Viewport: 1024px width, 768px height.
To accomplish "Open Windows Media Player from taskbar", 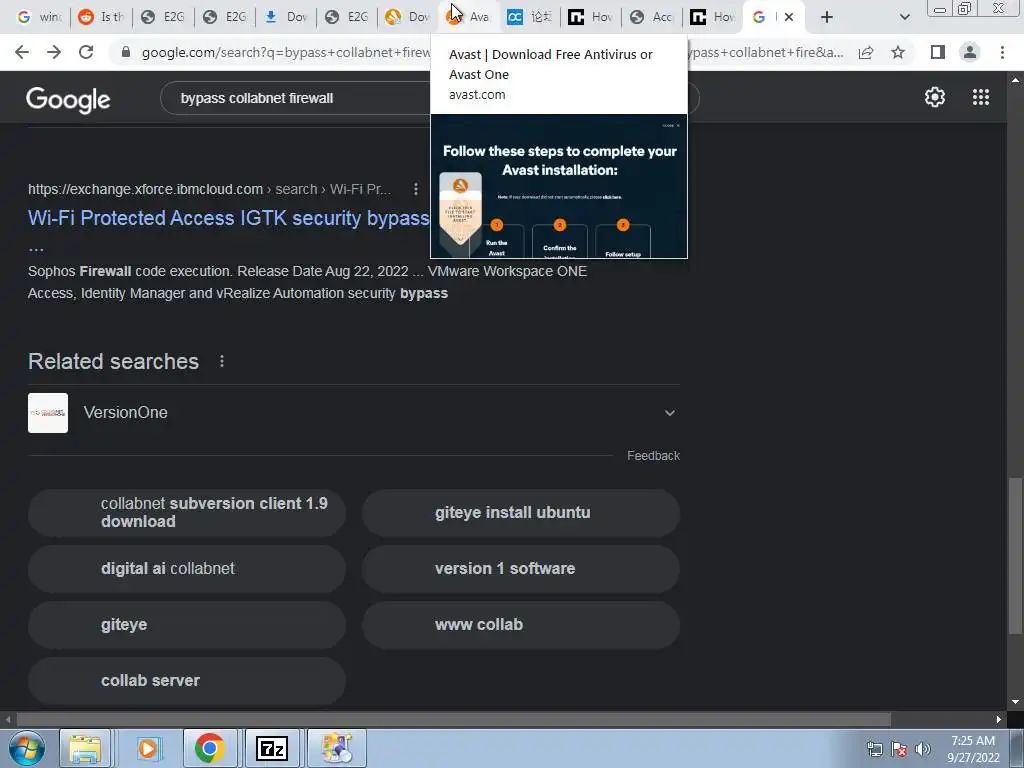I will point(148,748).
